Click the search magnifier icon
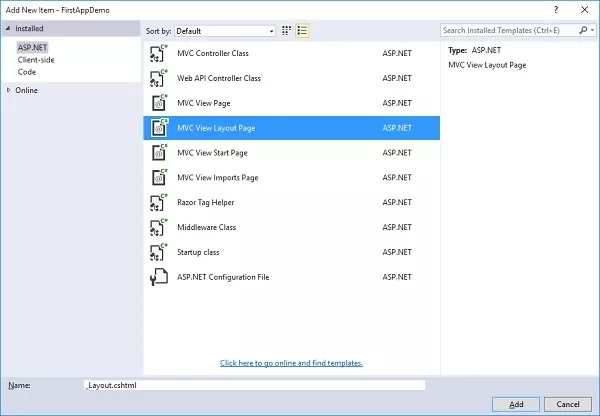 point(583,30)
